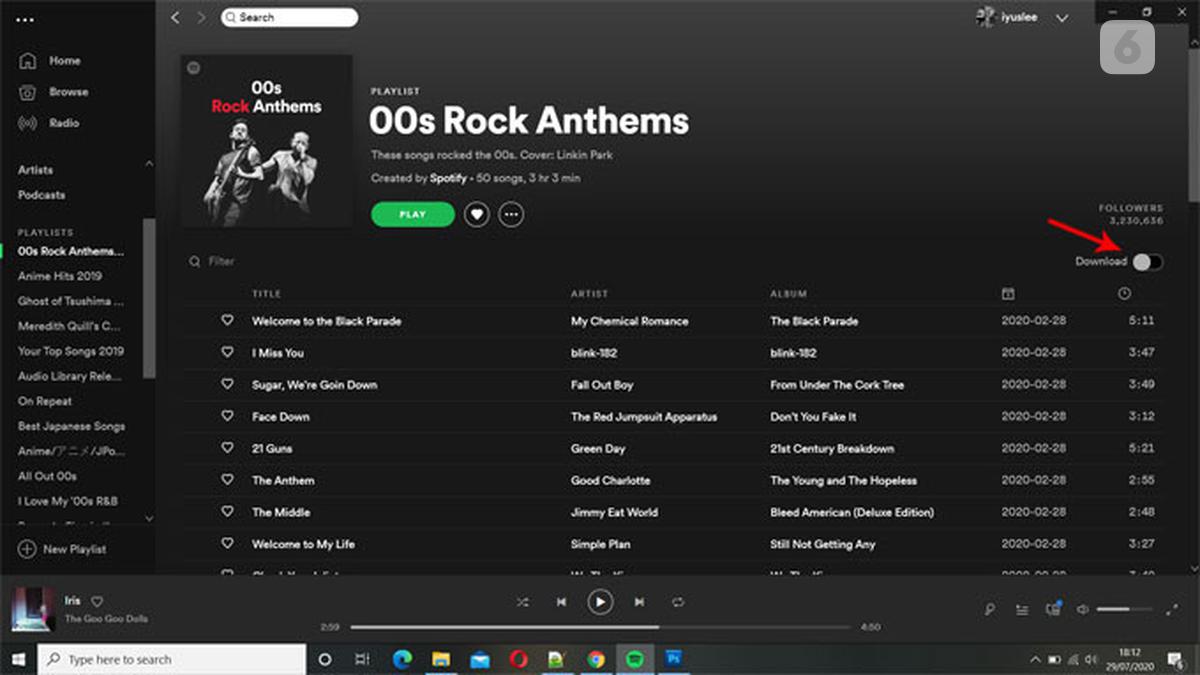Expand the hidden playlists with the chevron
Screen dimensions: 1200x675
(x=148, y=519)
